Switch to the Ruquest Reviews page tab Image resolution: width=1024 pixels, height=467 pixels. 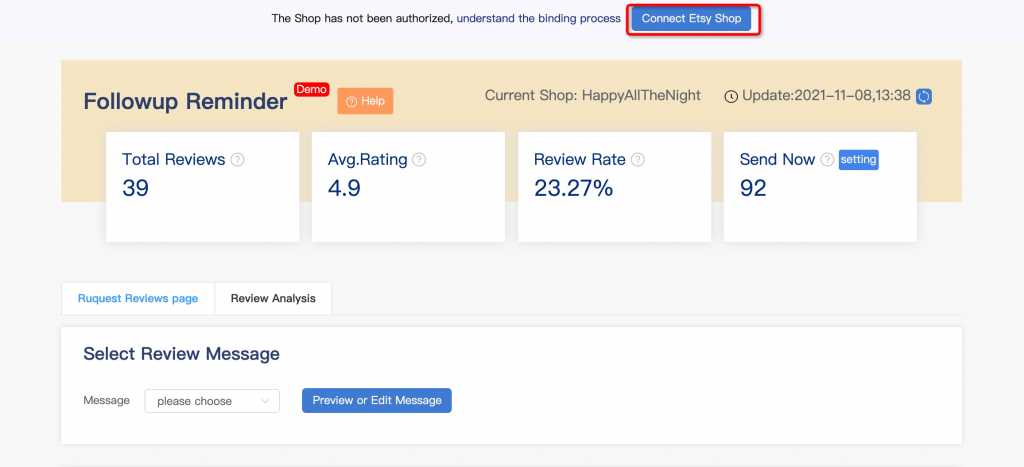click(x=138, y=298)
